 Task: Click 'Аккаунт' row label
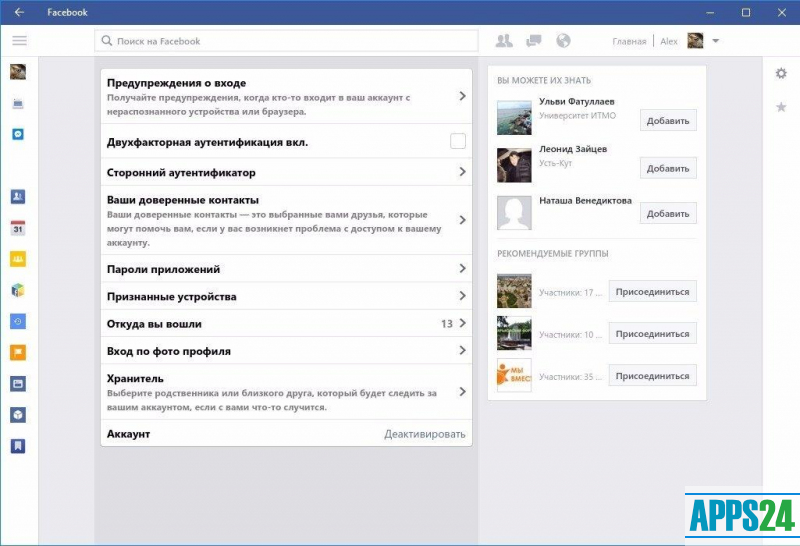pyautogui.click(x=128, y=434)
